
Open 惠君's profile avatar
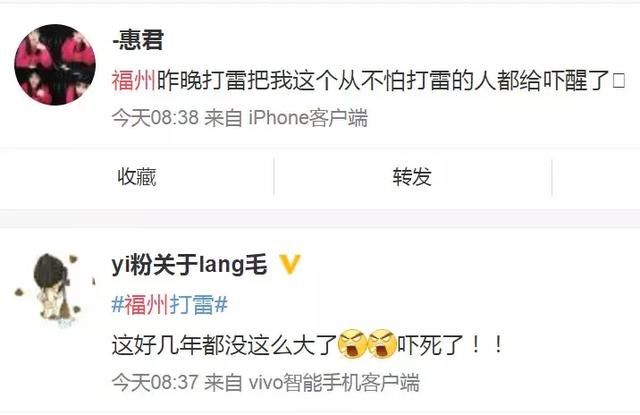pos(55,64)
